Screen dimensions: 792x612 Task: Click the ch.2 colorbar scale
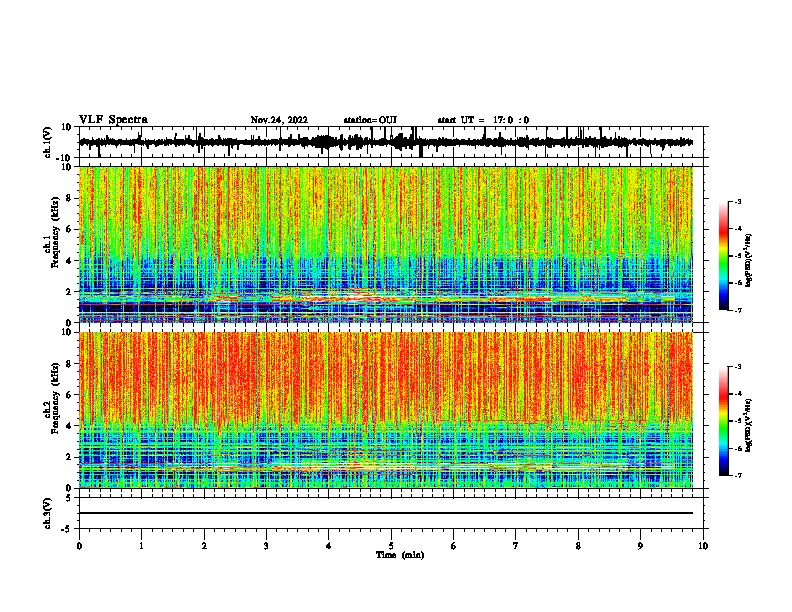point(723,421)
